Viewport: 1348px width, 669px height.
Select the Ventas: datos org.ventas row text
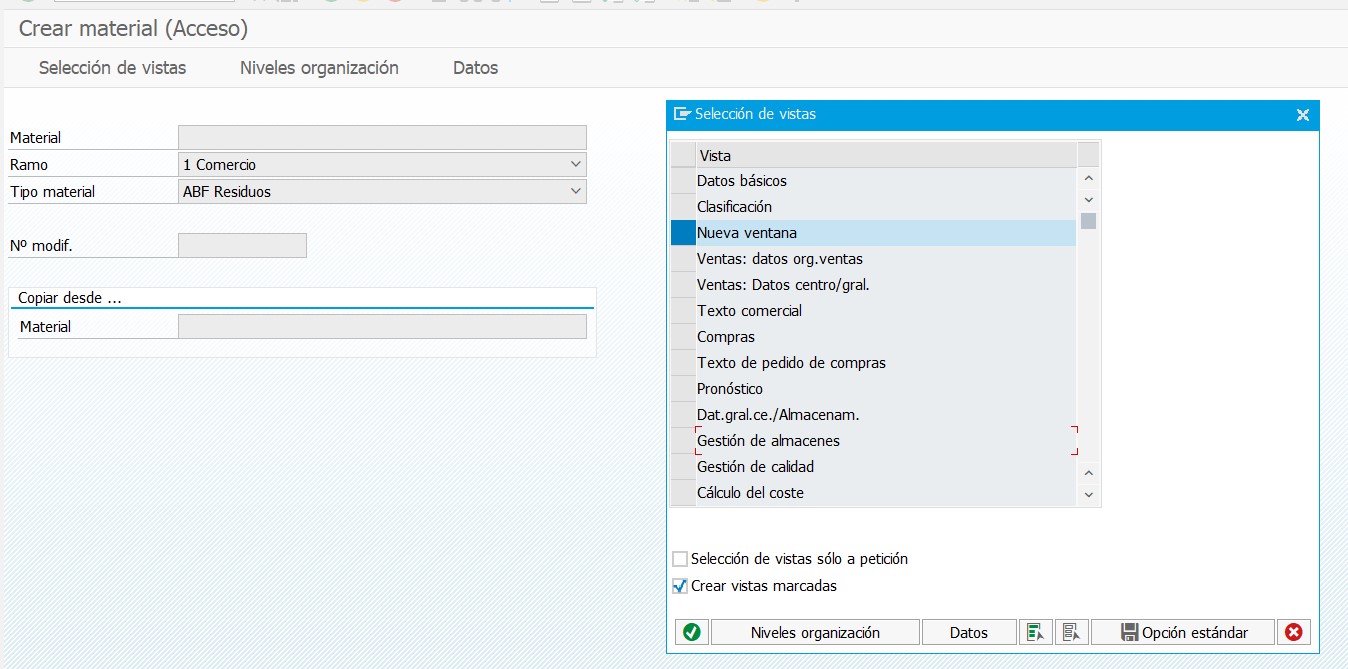(x=780, y=259)
